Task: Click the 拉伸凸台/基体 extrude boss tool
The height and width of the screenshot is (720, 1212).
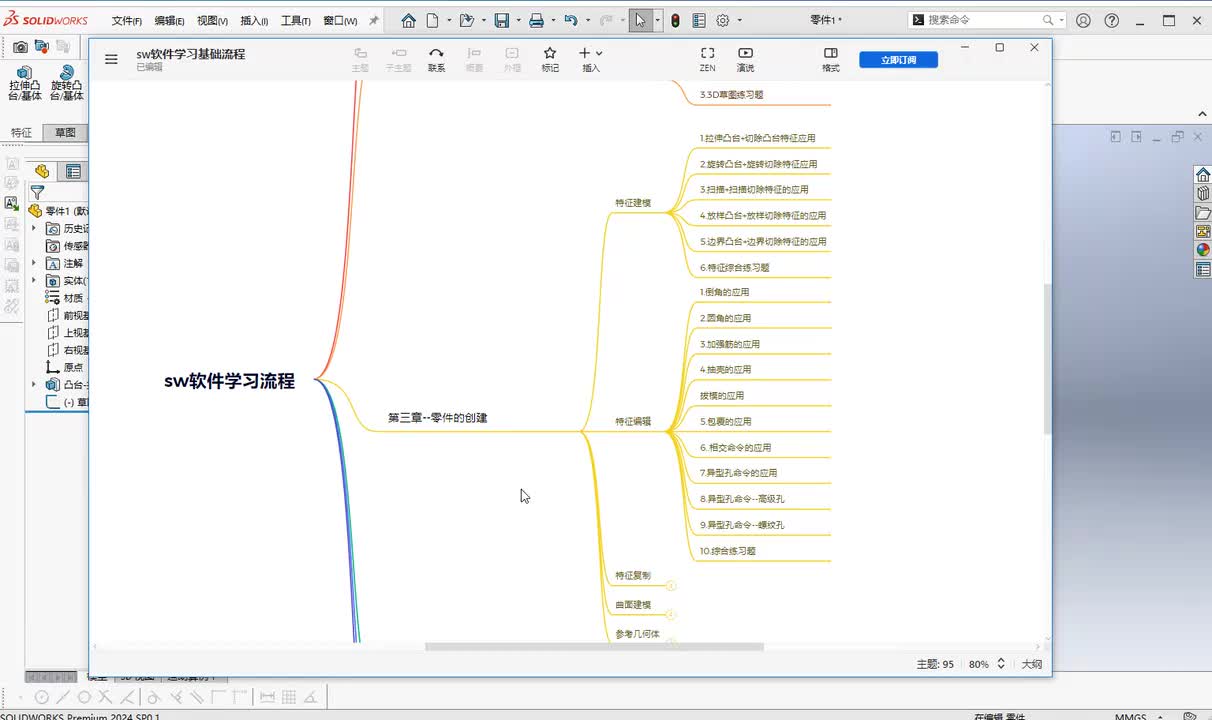Action: coord(25,83)
